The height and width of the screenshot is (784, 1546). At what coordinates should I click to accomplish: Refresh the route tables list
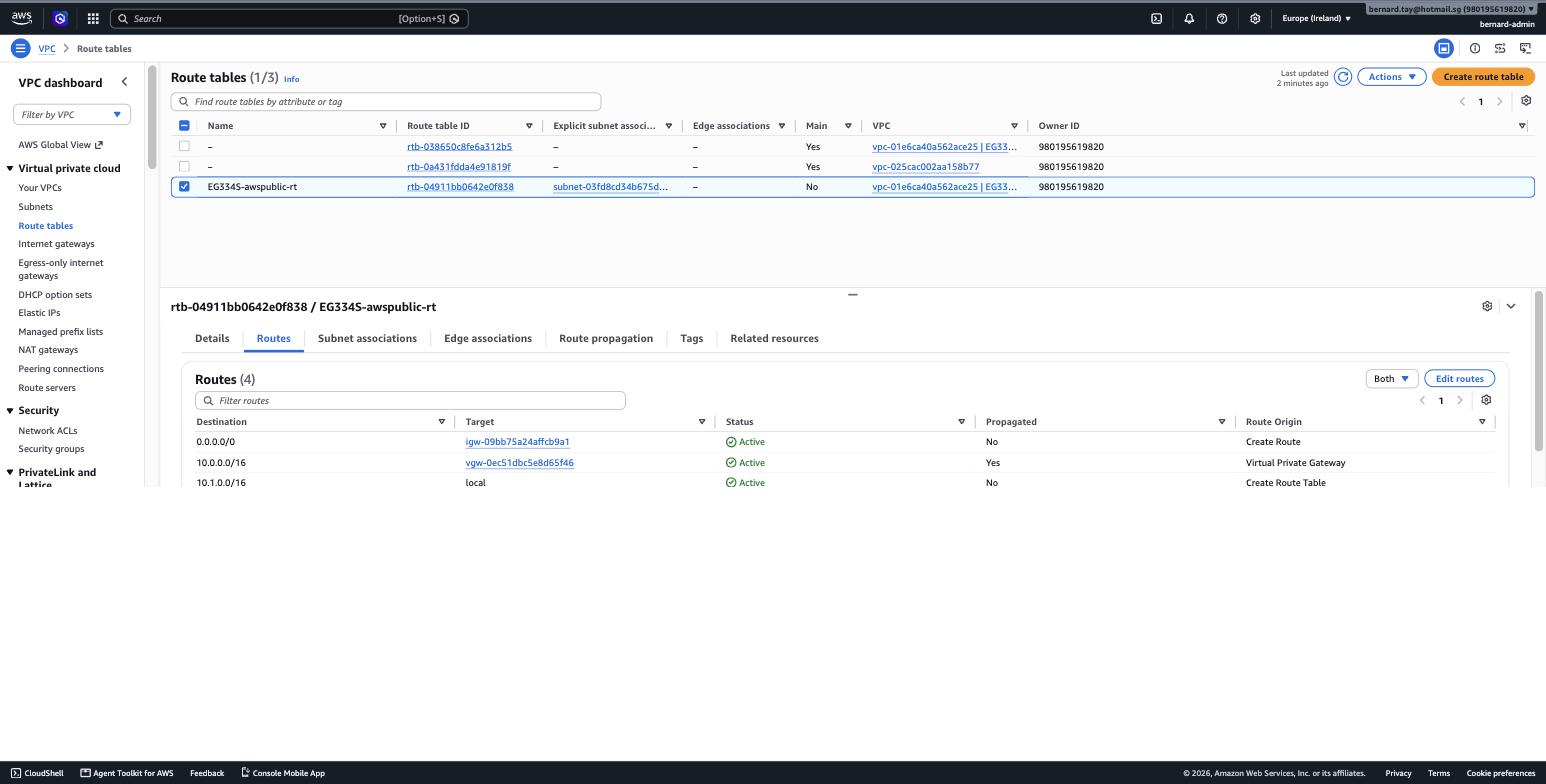(1343, 77)
